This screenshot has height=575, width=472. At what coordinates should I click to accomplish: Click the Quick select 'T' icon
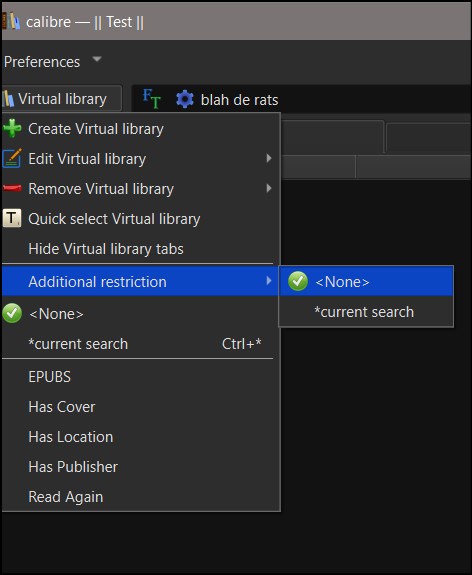click(12, 218)
